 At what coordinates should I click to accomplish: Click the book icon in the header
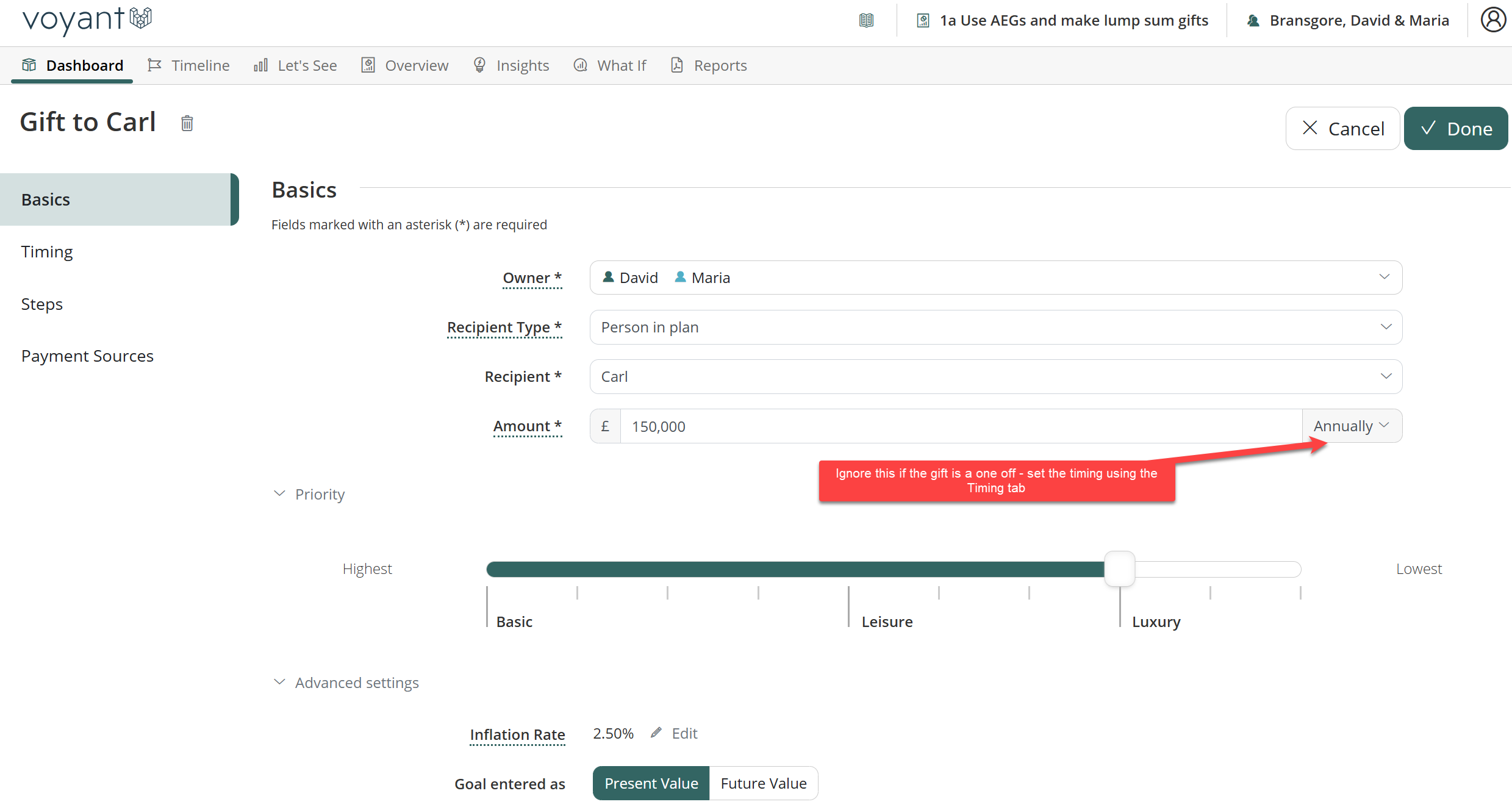(866, 21)
